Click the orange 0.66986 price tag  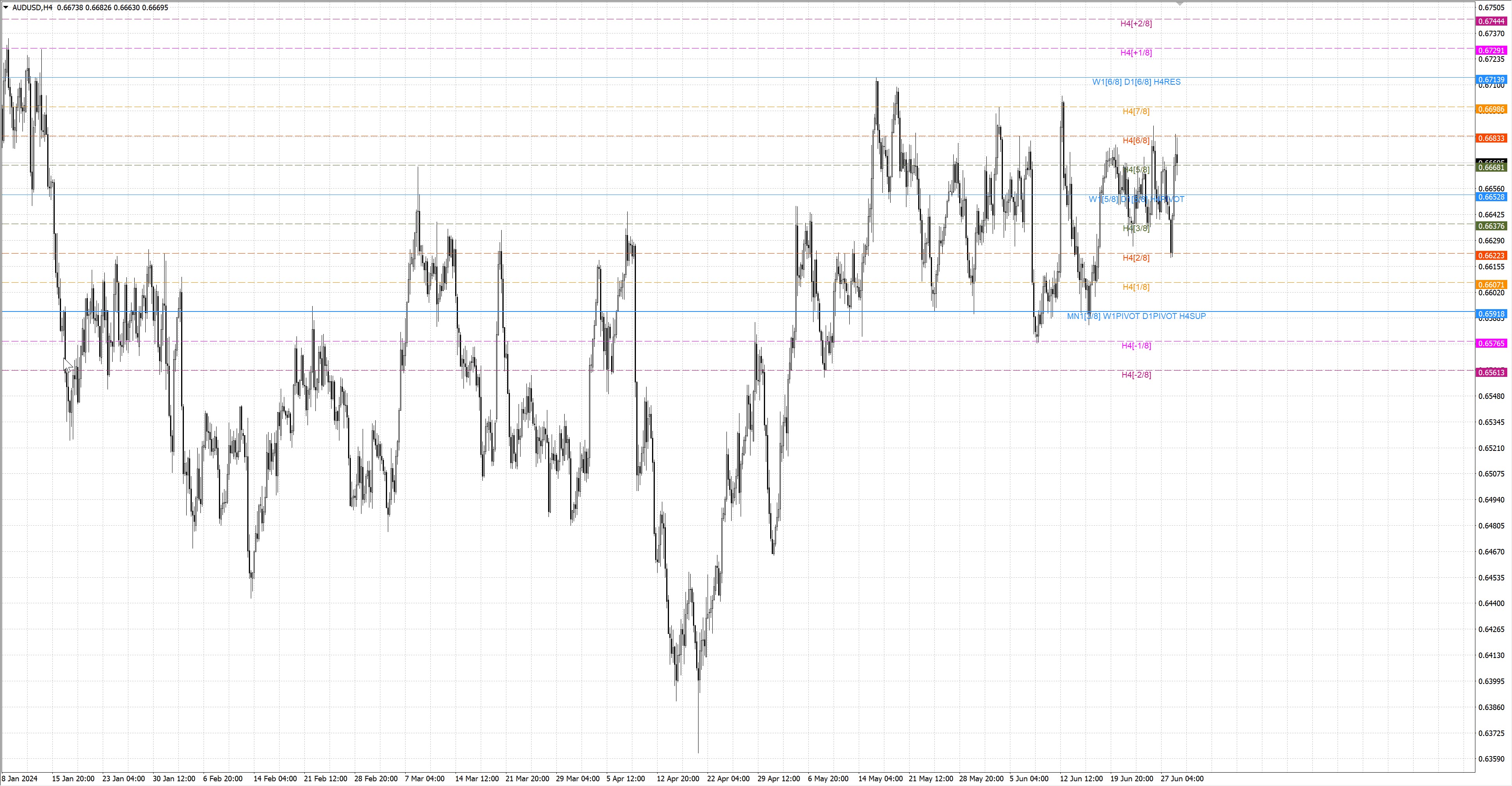tap(1491, 109)
